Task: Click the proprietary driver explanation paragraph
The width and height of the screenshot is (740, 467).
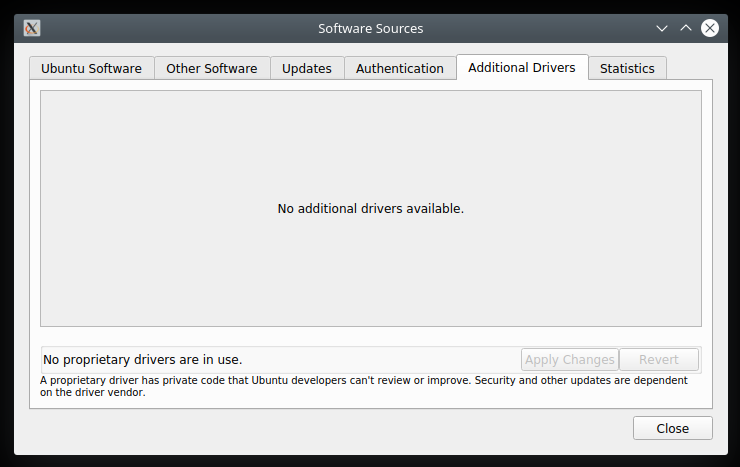Action: click(364, 386)
